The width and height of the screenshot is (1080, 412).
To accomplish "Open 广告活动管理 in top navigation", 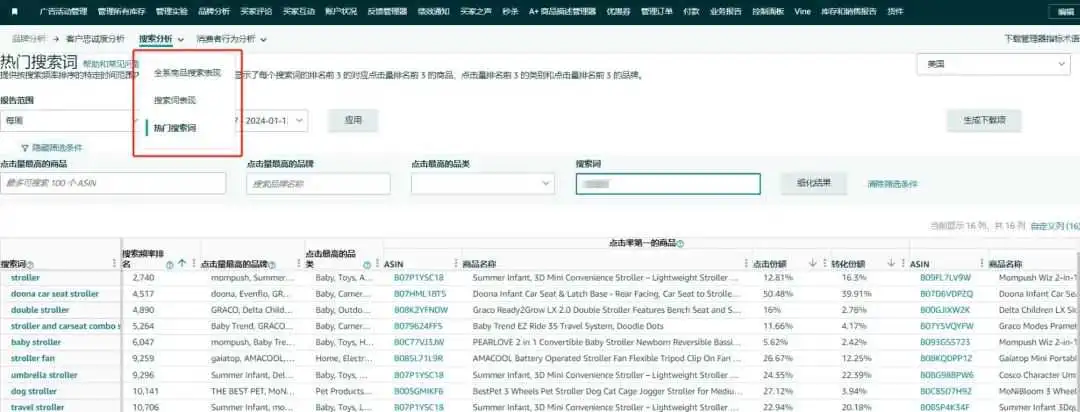I will click(63, 12).
